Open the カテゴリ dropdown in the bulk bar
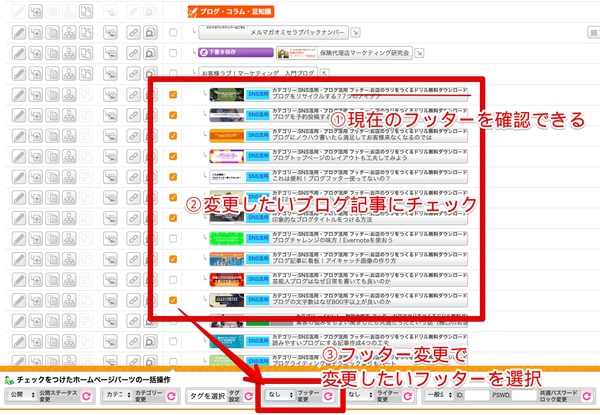Viewport: 600px width, 415px height. (x=115, y=396)
